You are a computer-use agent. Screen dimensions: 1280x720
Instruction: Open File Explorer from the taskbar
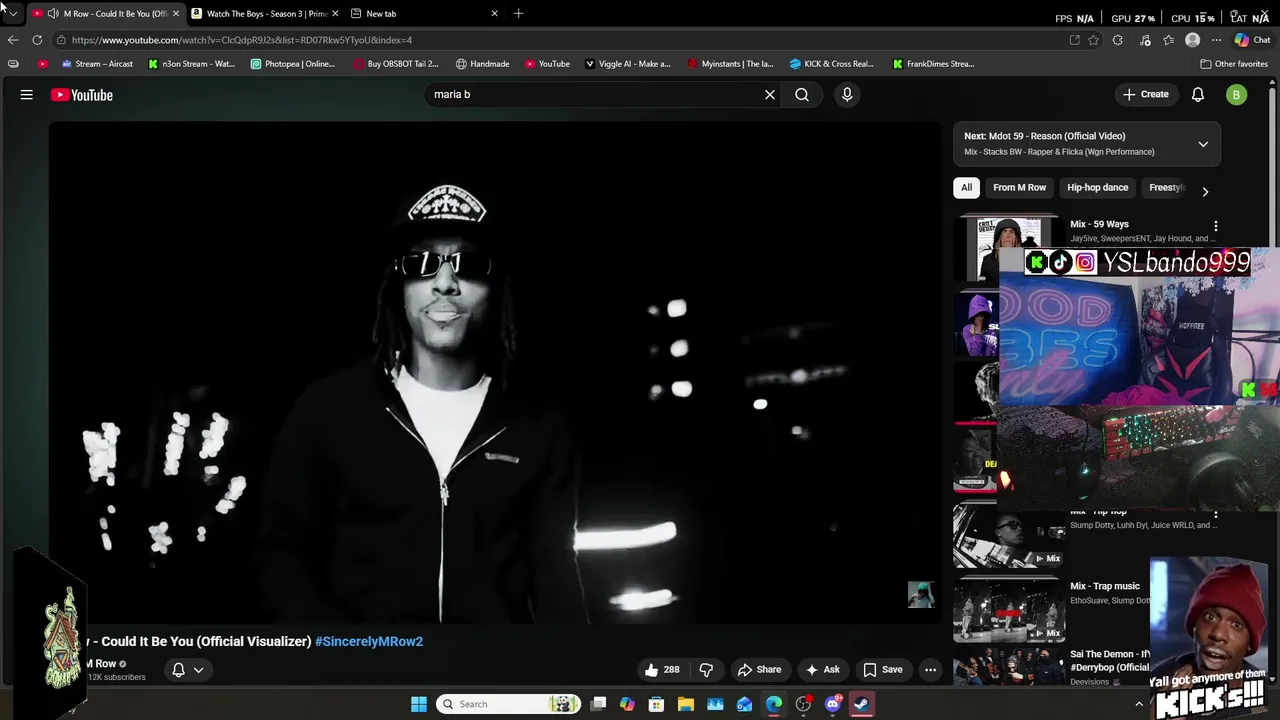click(686, 704)
